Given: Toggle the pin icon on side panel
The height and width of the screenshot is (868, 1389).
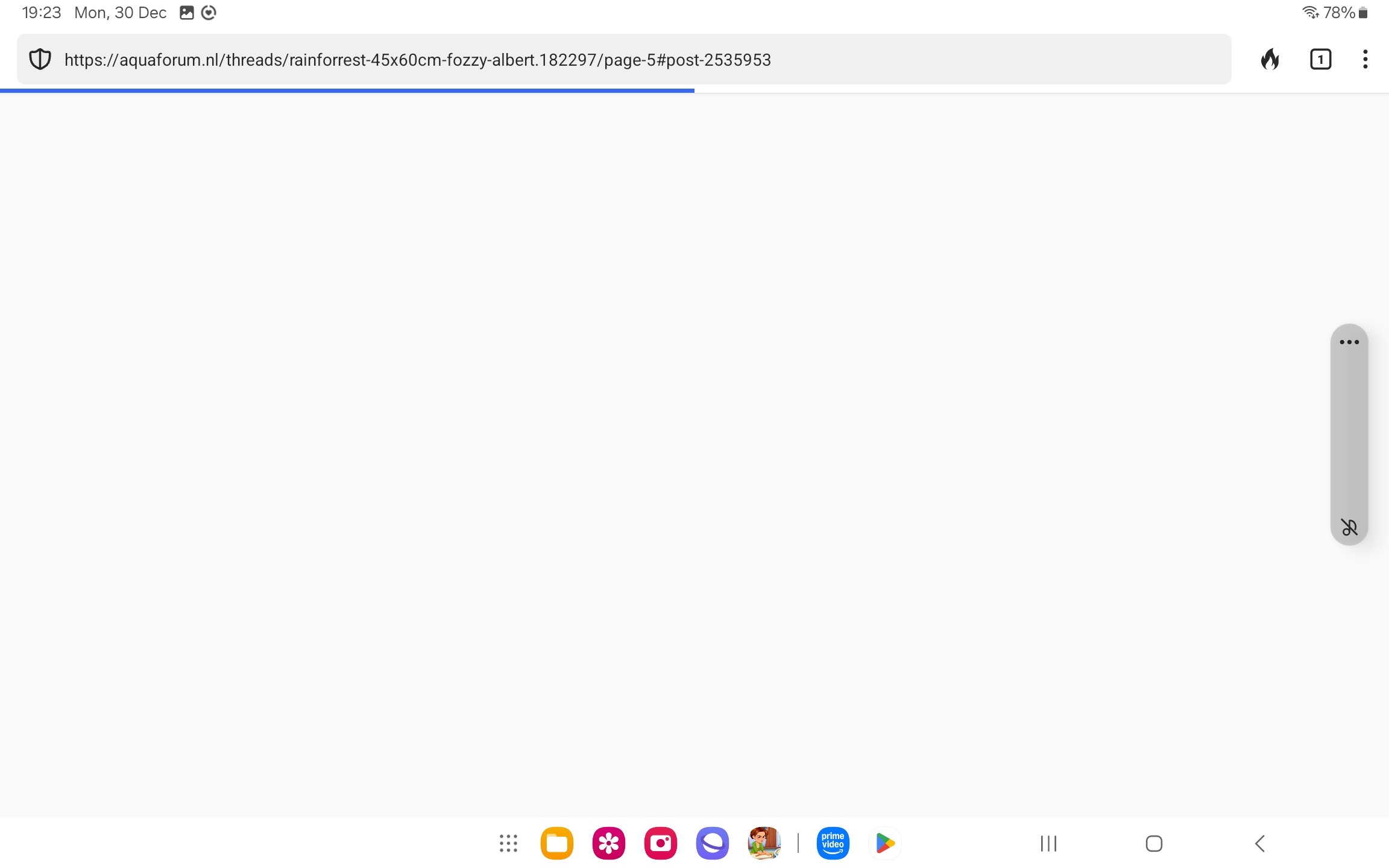Looking at the screenshot, I should (1349, 527).
